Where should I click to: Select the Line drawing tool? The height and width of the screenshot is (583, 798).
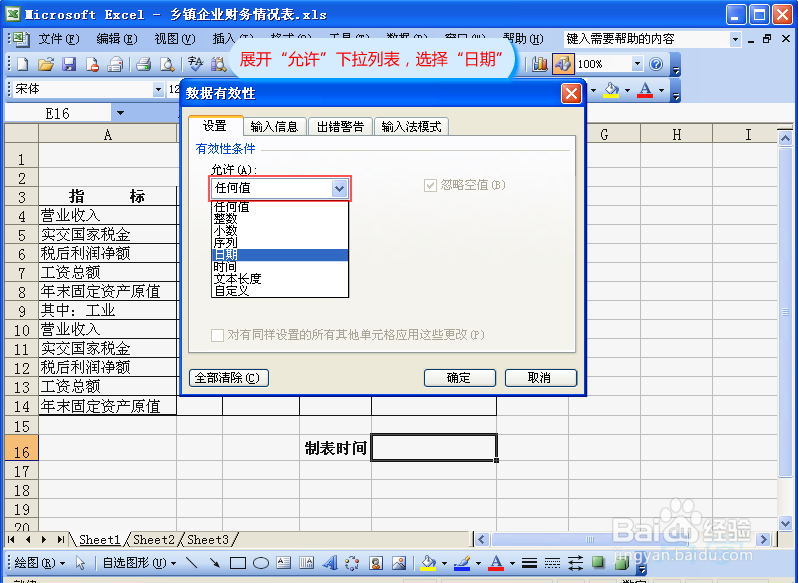pyautogui.click(x=192, y=563)
